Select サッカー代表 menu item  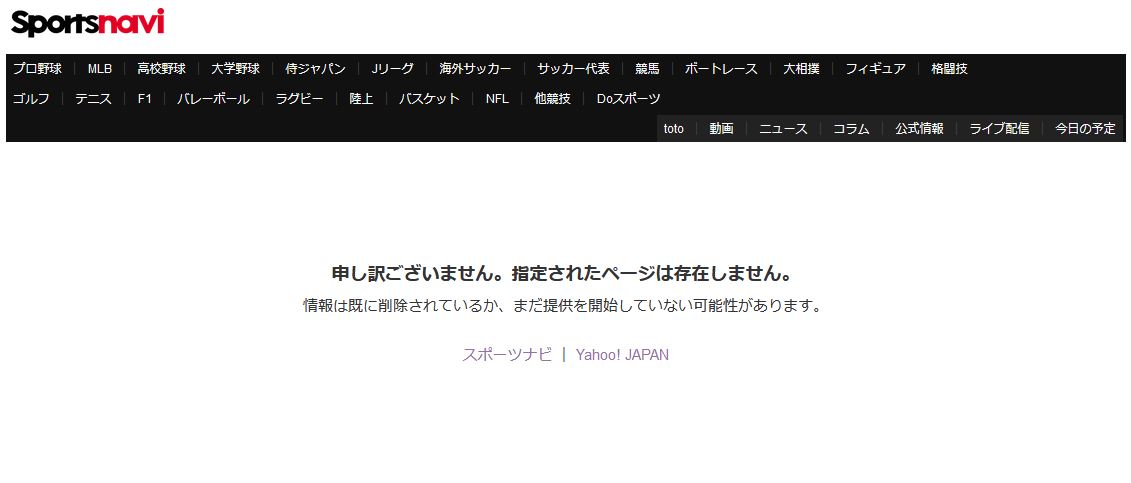[573, 69]
